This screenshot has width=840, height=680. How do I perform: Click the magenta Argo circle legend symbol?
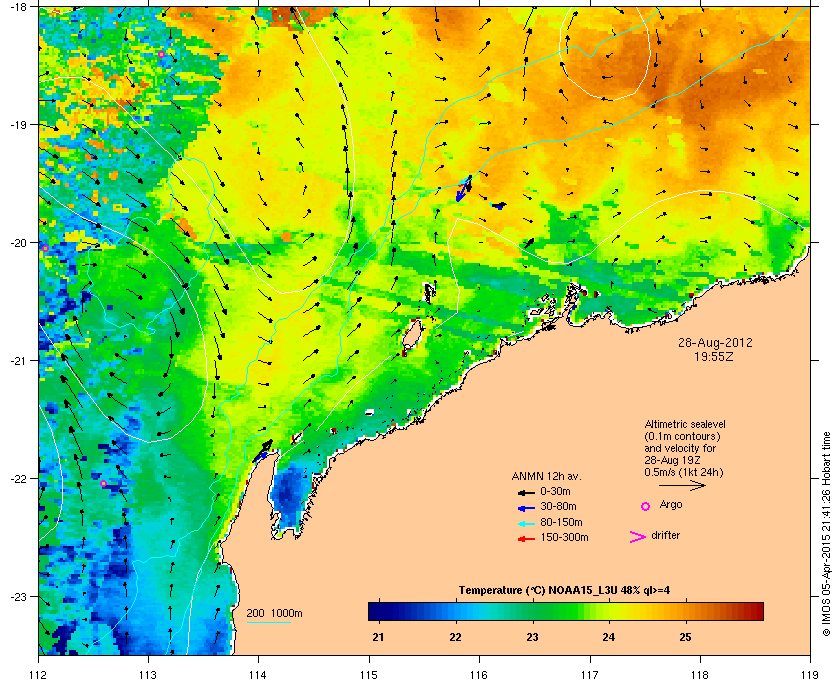646,506
